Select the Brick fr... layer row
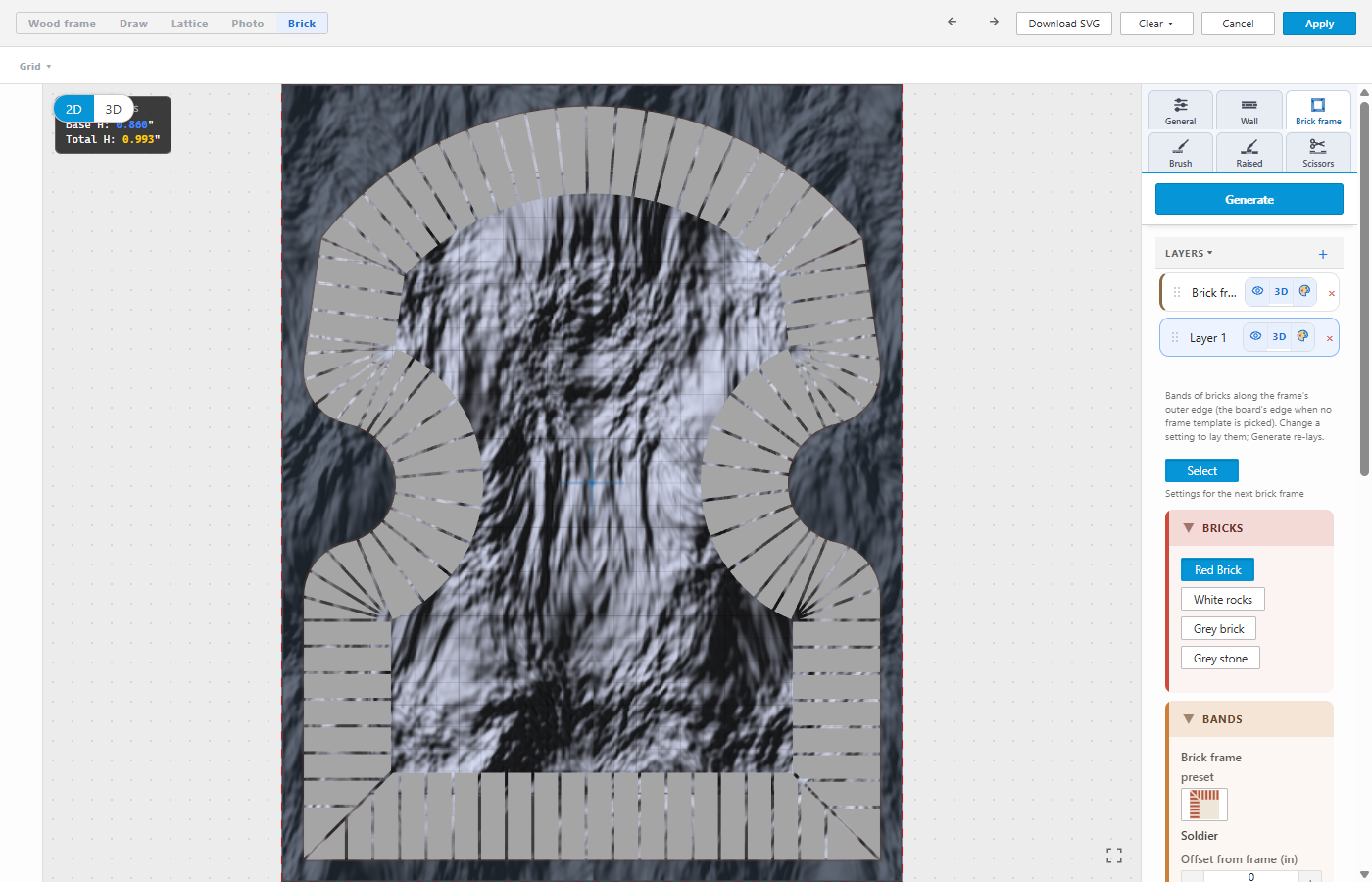This screenshot has height=882, width=1372. [x=1249, y=292]
